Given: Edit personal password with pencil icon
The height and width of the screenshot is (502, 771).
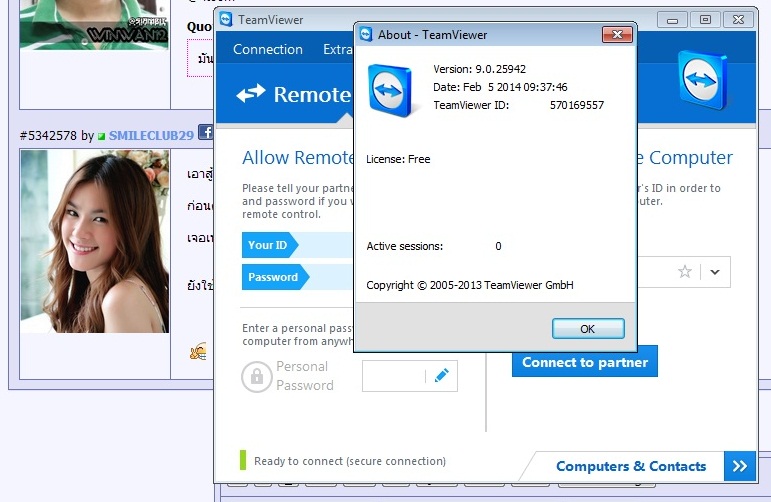Looking at the screenshot, I should coord(442,376).
